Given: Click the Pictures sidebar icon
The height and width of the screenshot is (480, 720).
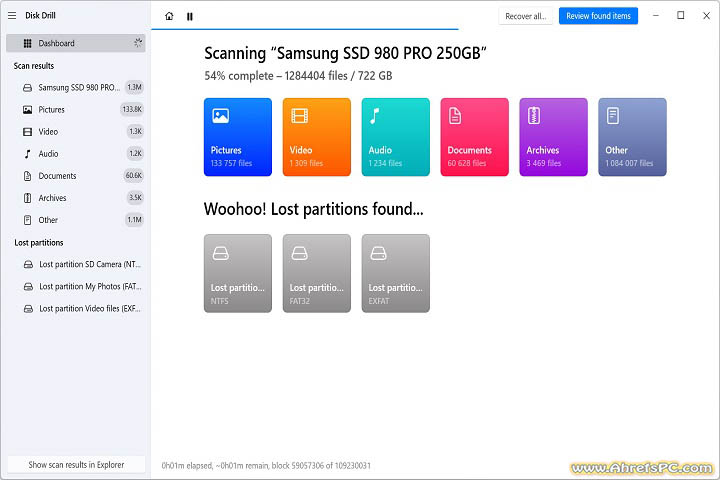Looking at the screenshot, I should pos(28,109).
